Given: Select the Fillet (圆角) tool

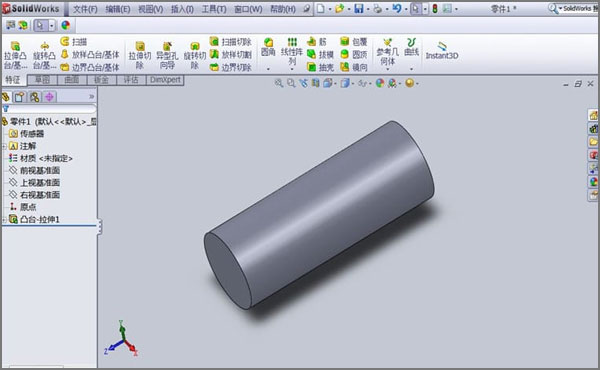Looking at the screenshot, I should pos(268,47).
